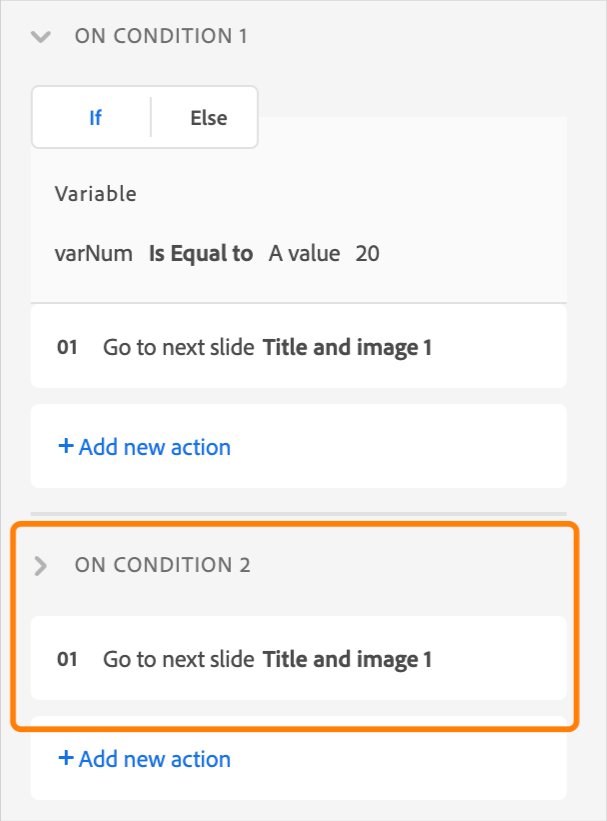The image size is (607, 821).
Task: Click the Variable label in condition
Action: click(95, 194)
